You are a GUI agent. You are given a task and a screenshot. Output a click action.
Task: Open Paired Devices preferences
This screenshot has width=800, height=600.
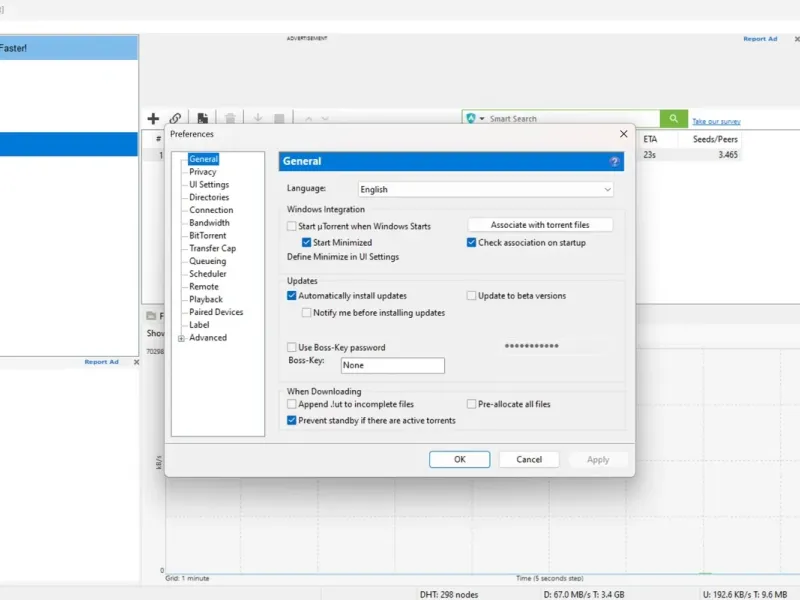coord(216,312)
